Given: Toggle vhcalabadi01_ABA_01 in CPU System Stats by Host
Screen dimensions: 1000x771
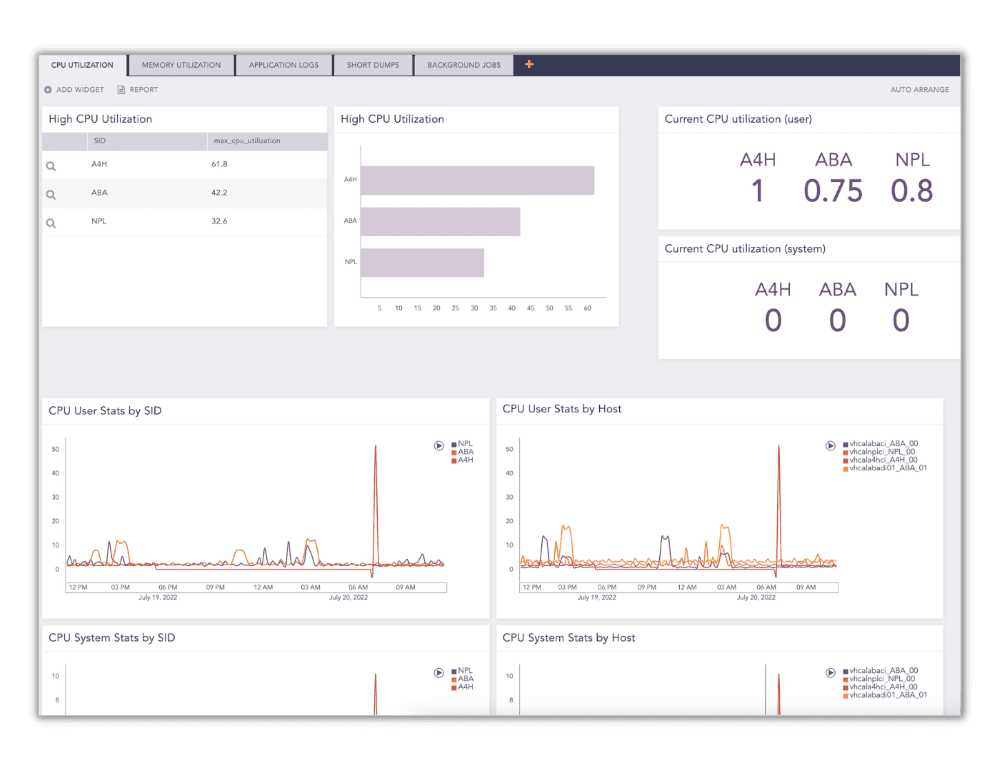Looking at the screenshot, I should pos(885,695).
